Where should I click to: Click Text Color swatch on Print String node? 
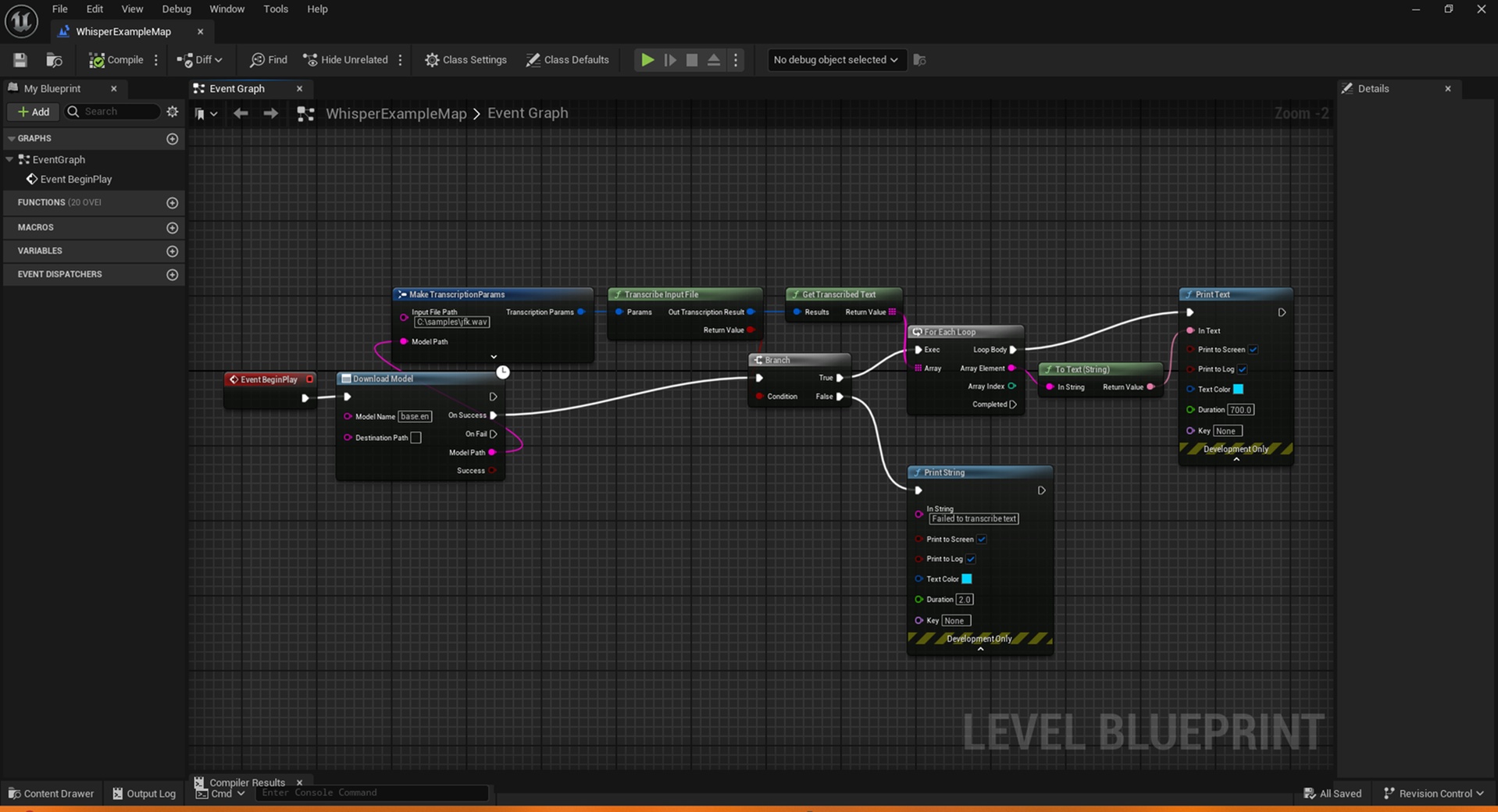967,579
